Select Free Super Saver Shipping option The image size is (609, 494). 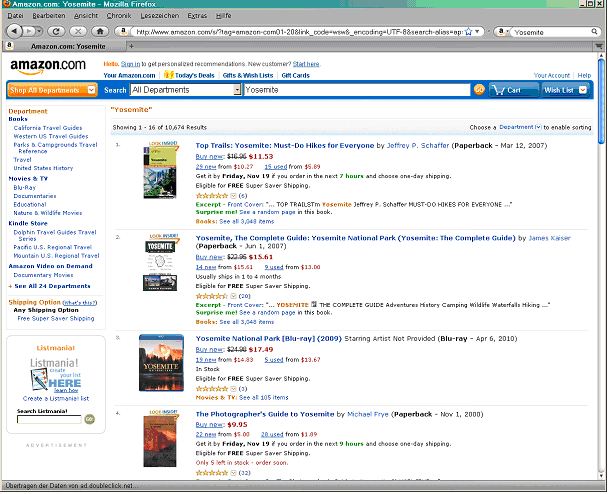click(56, 318)
